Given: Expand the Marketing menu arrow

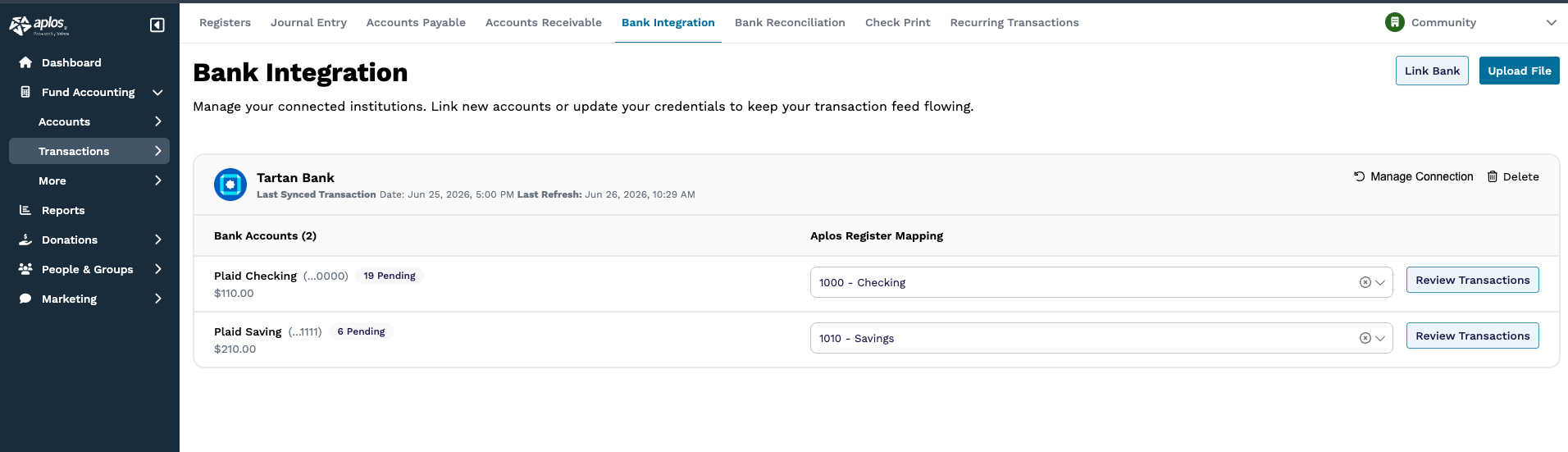Looking at the screenshot, I should [x=158, y=299].
